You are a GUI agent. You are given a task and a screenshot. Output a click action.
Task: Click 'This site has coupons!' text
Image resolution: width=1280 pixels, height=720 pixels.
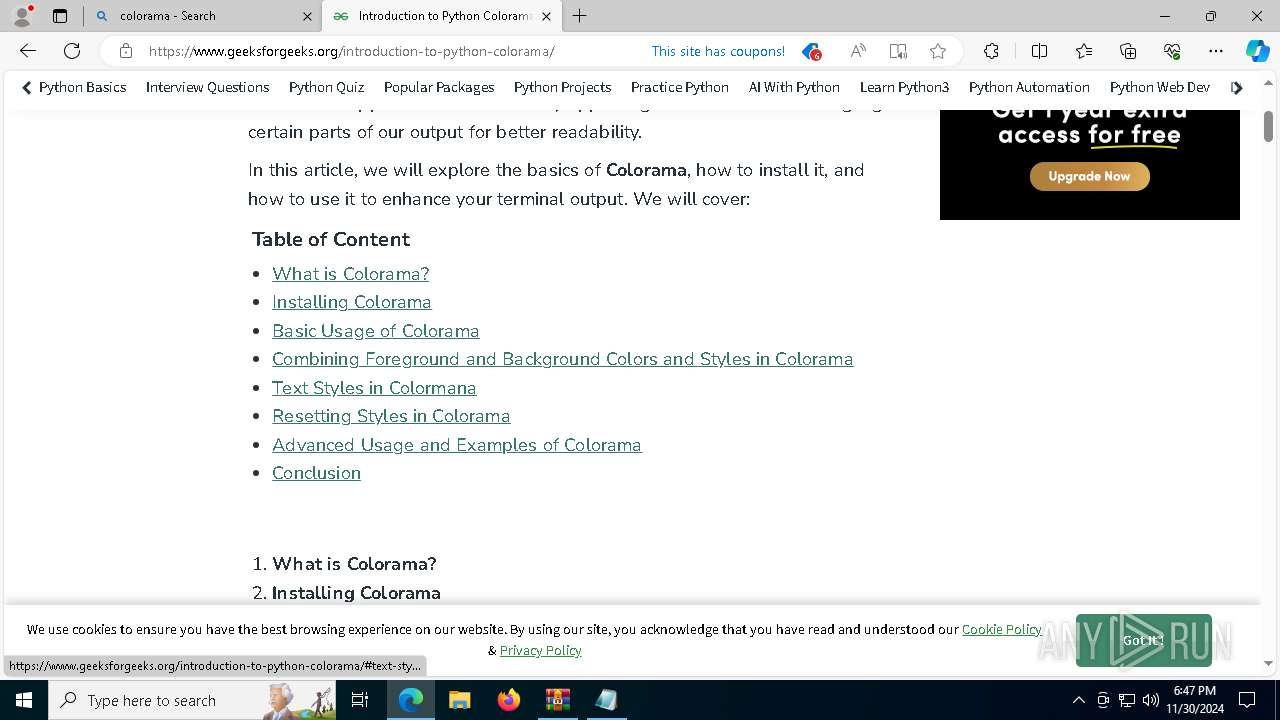[x=718, y=51]
